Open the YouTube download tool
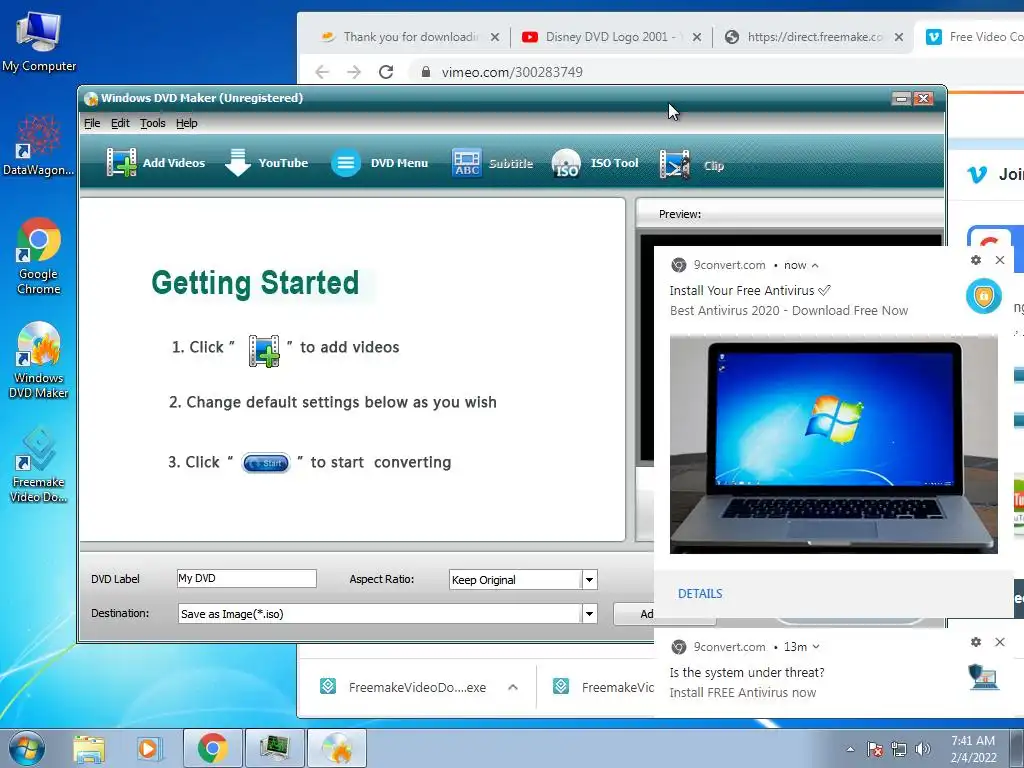The height and width of the screenshot is (768, 1024). 266,163
